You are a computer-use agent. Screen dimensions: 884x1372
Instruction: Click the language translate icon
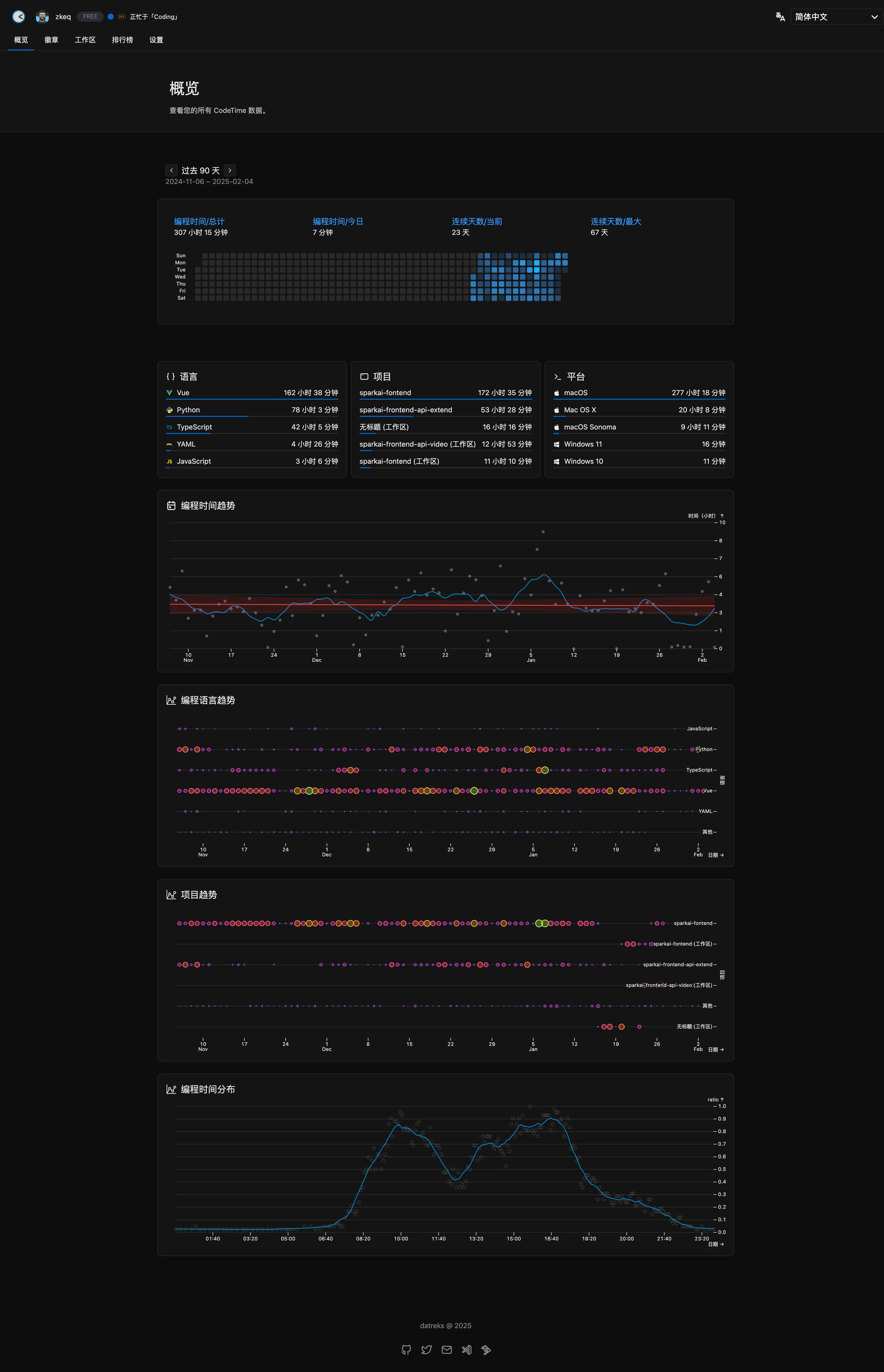tap(781, 17)
